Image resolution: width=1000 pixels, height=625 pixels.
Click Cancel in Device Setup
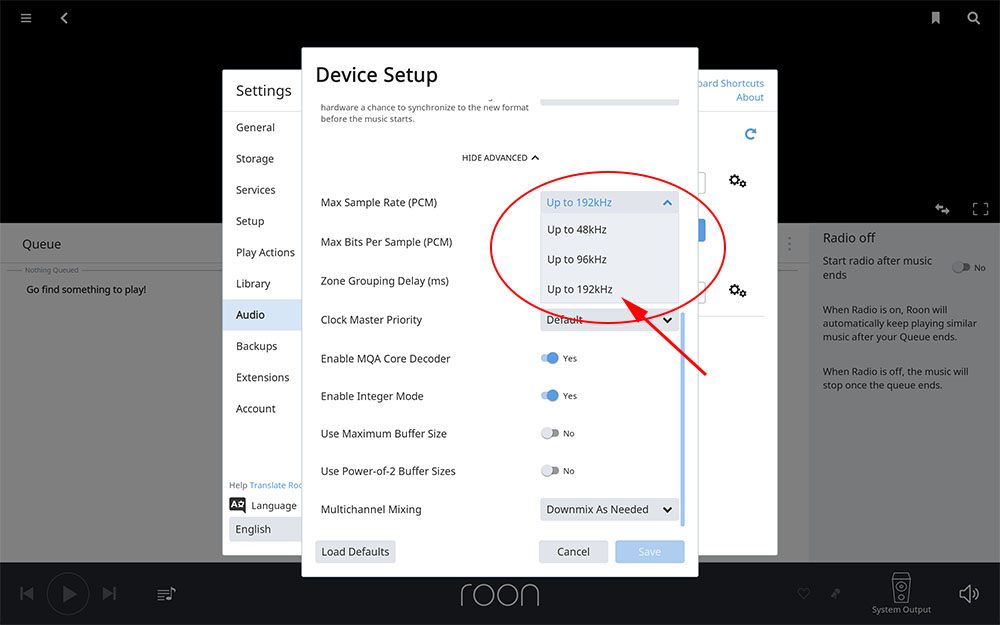[x=573, y=552]
